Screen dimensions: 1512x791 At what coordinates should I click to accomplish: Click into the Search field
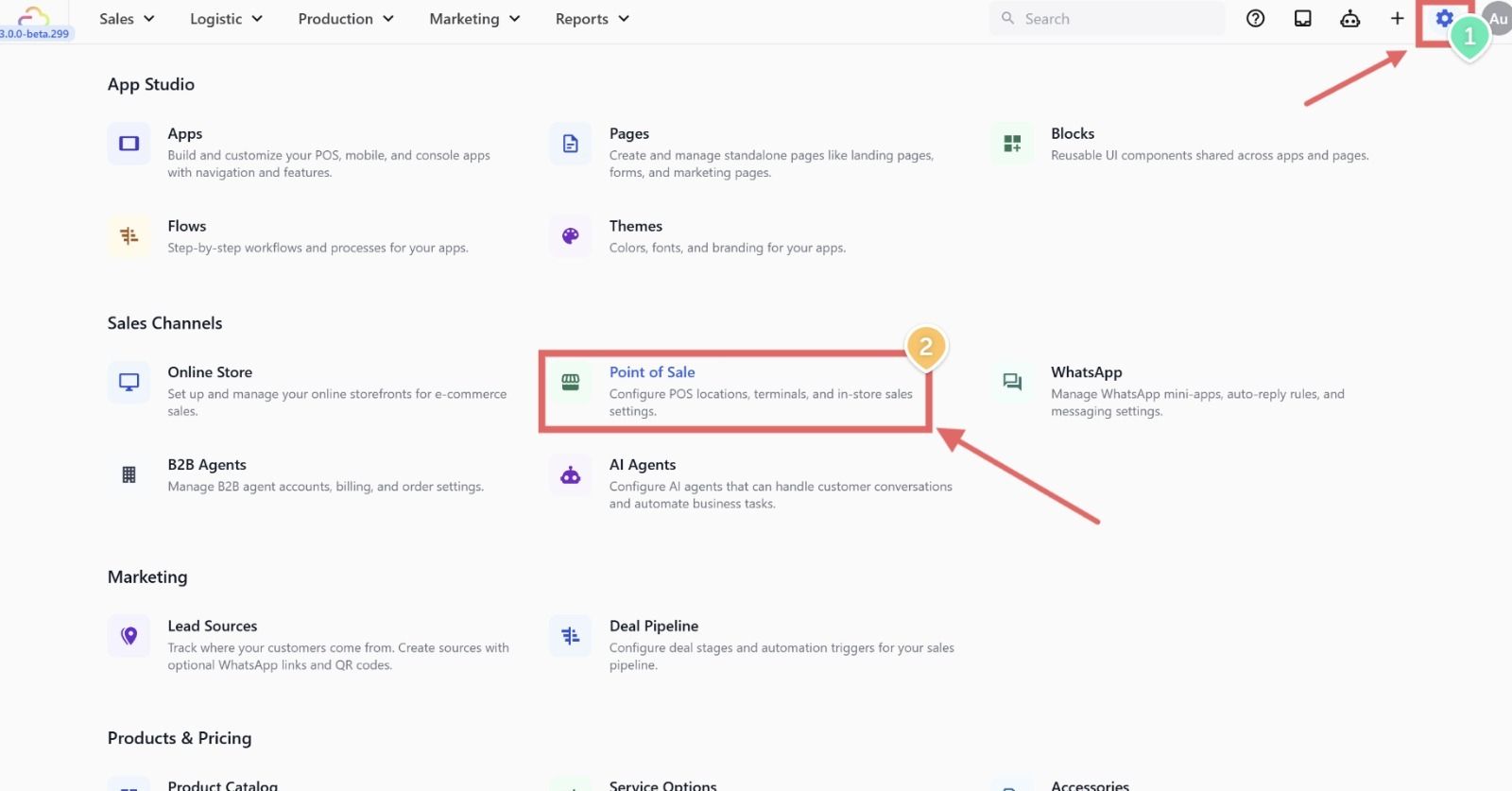pyautogui.click(x=1107, y=19)
